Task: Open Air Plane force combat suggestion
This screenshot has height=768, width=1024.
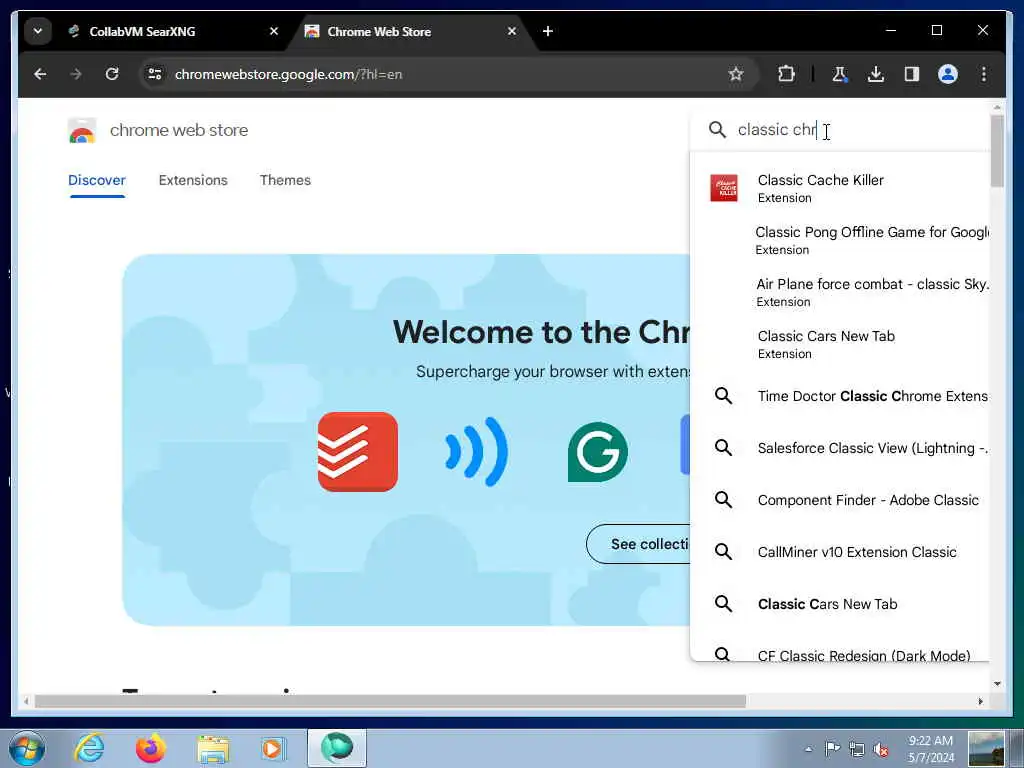Action: point(840,292)
